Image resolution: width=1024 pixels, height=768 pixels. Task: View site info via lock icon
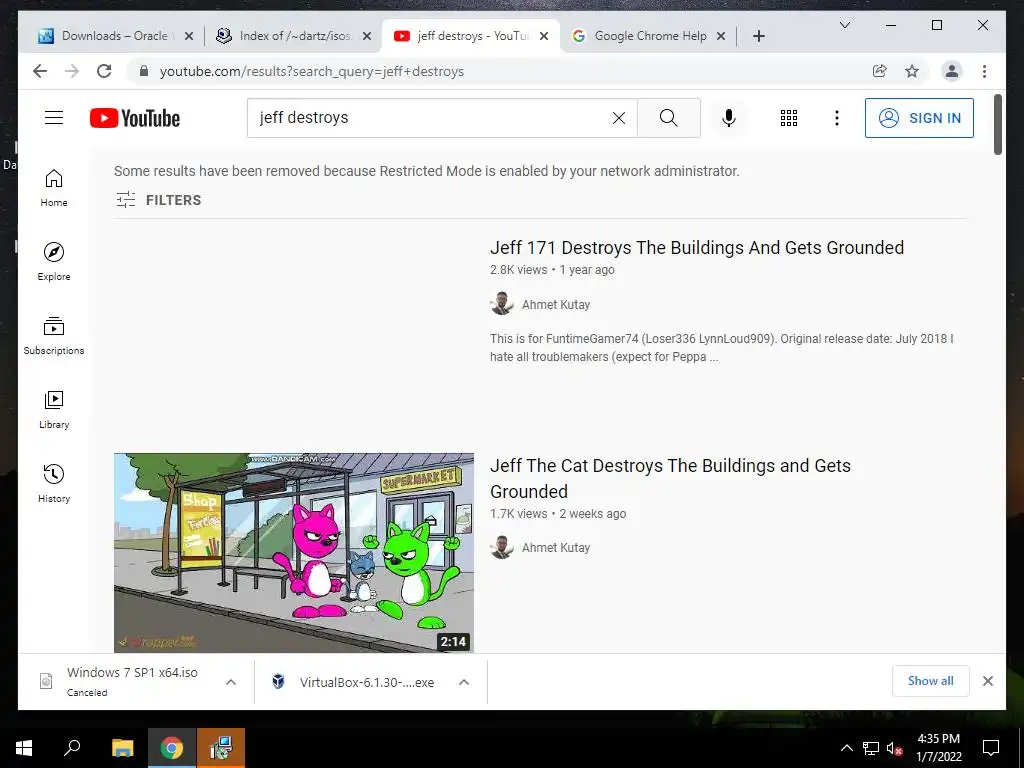(x=144, y=71)
